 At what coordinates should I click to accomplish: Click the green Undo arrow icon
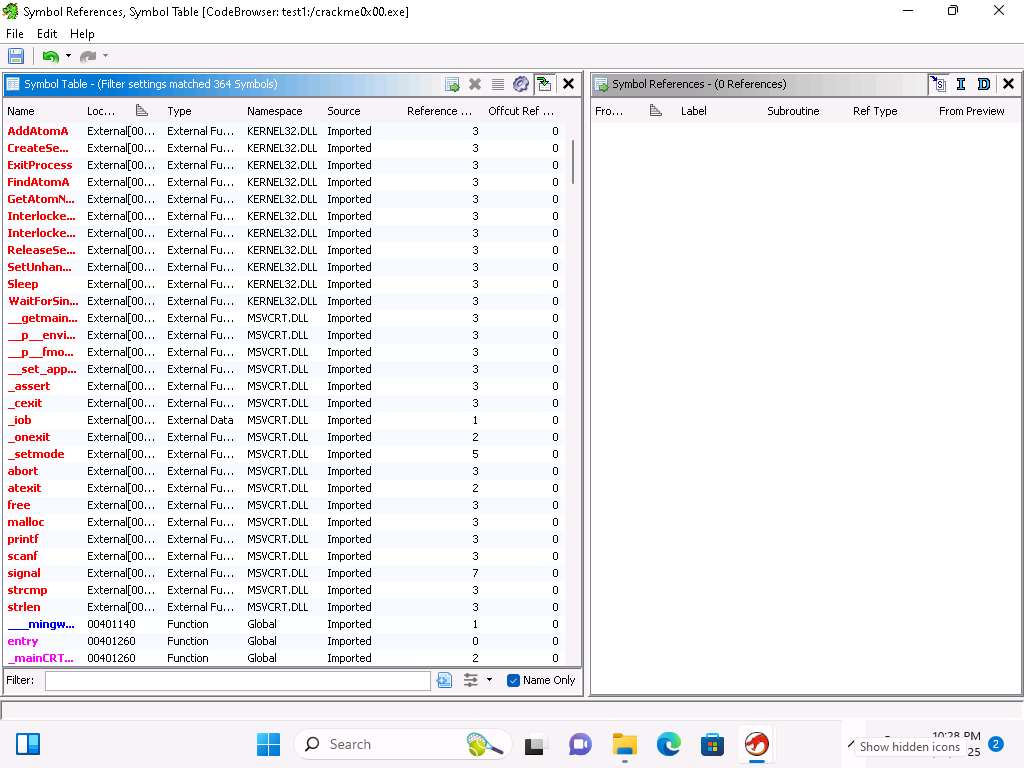(x=50, y=56)
